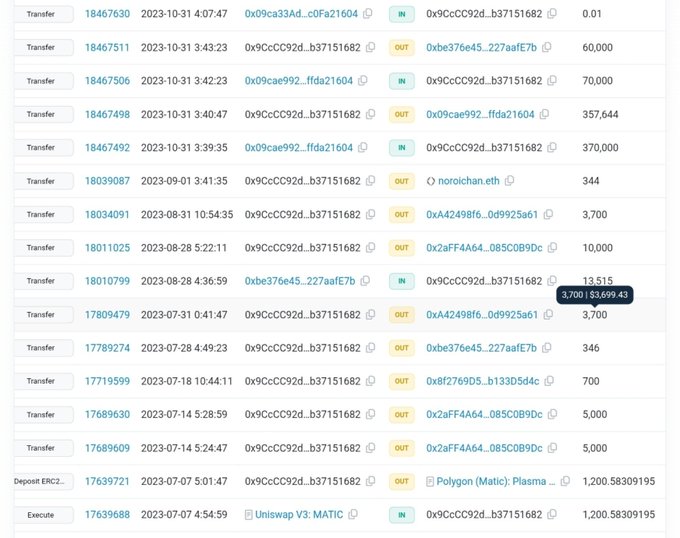Copy sender address 0x09ca33Ad...c0Fa21604 in block 18467630 row

pyautogui.click(x=367, y=13)
